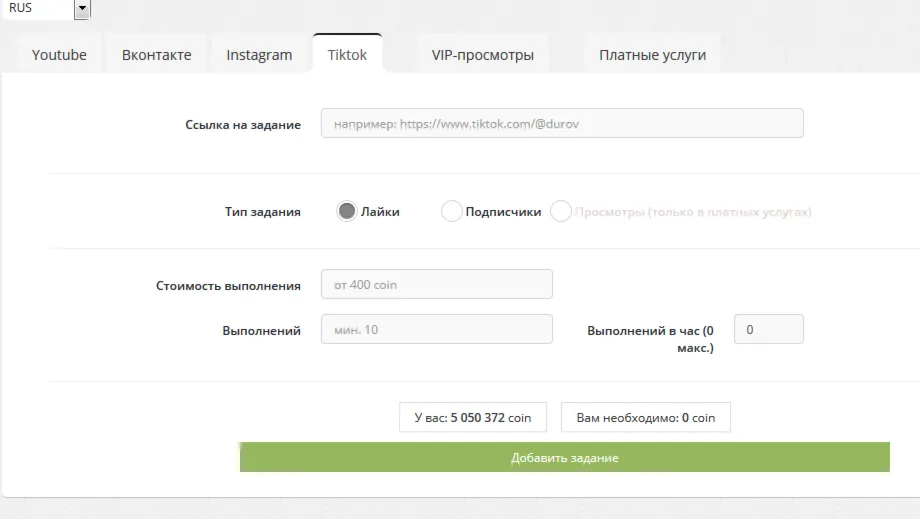Click the Tiktok tab
This screenshot has width=920, height=519.
click(347, 55)
